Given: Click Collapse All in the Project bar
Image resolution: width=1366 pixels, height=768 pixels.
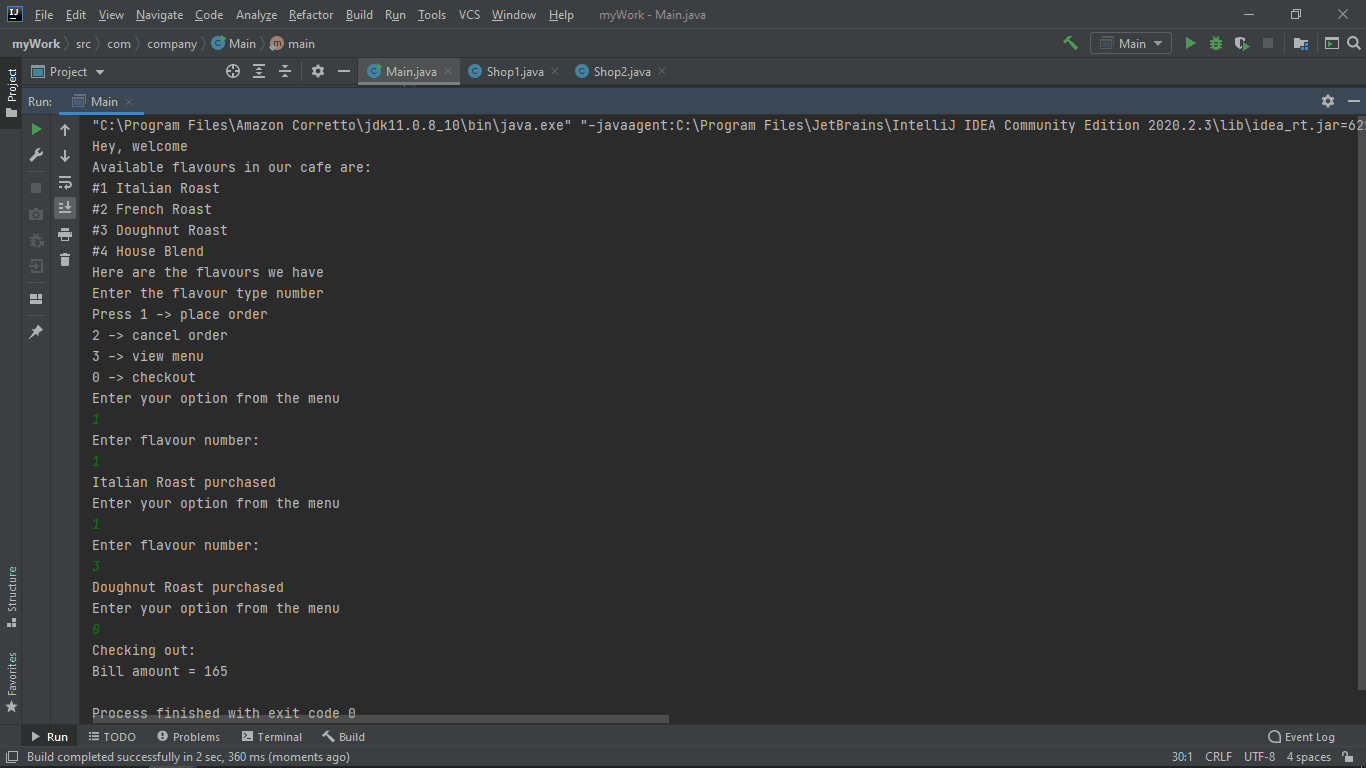Looking at the screenshot, I should 285,71.
